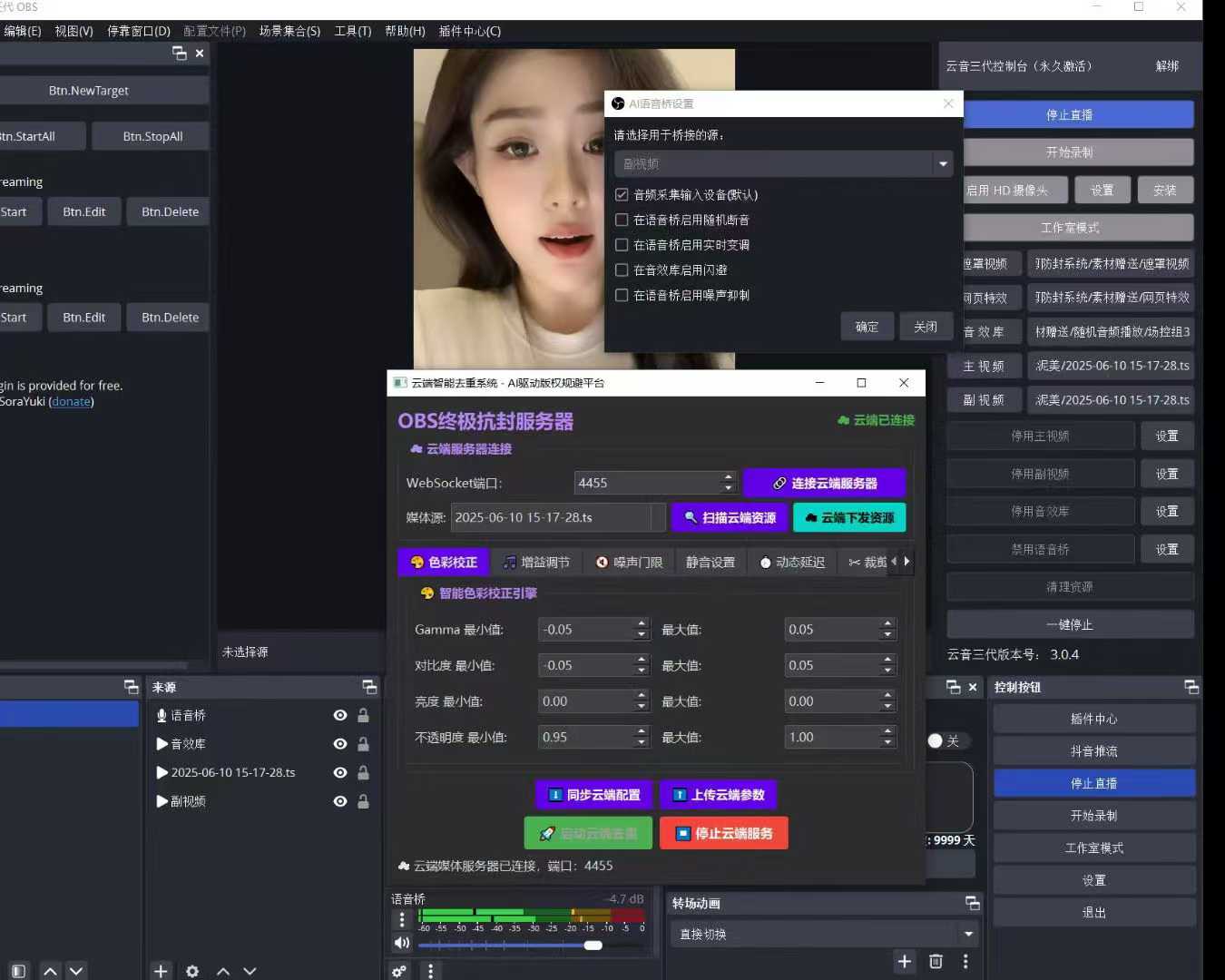Add a new source with plus icon

pyautogui.click(x=161, y=971)
